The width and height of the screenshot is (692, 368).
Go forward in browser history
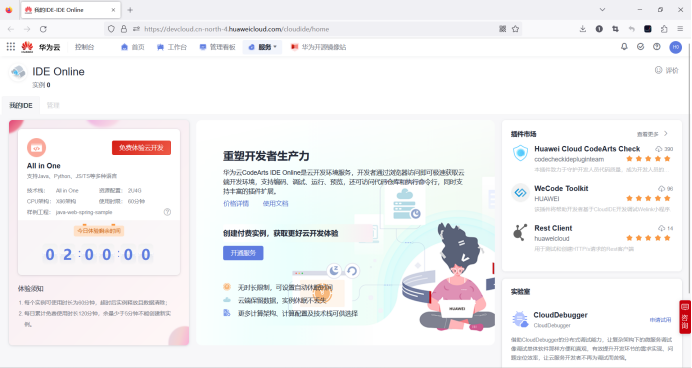pyautogui.click(x=27, y=29)
